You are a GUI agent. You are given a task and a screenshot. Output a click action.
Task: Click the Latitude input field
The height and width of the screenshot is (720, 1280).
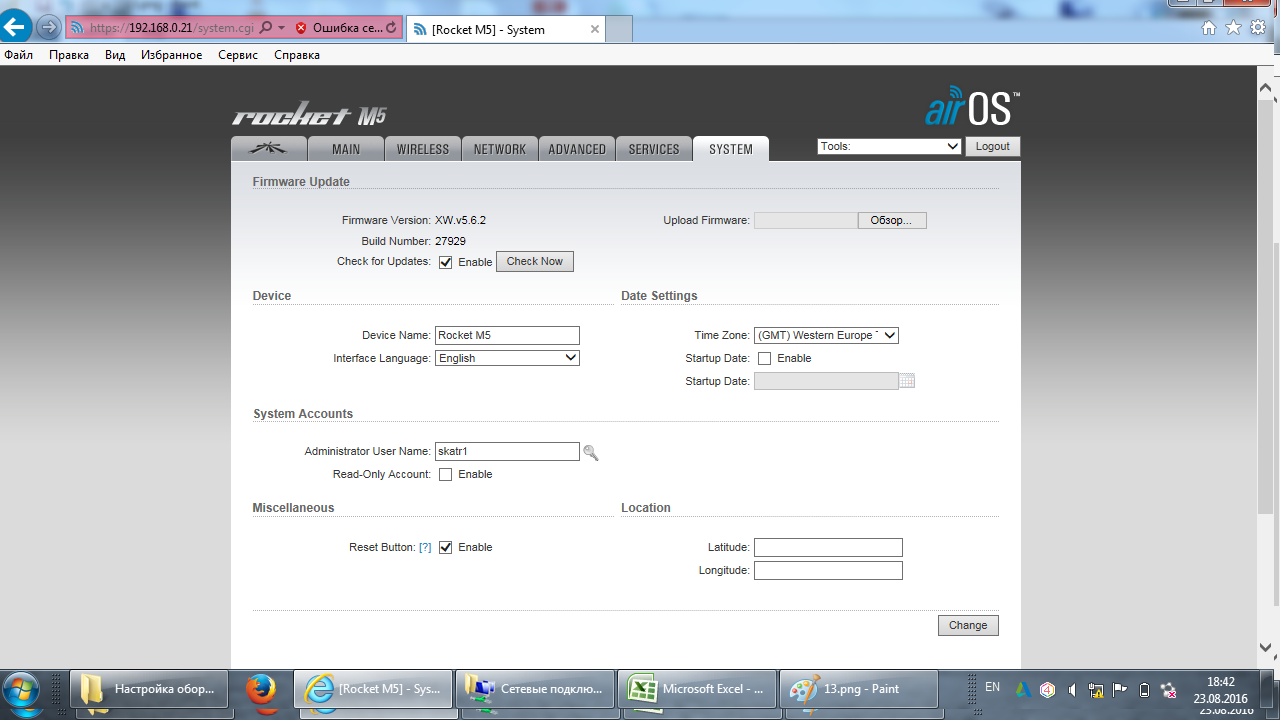(828, 547)
